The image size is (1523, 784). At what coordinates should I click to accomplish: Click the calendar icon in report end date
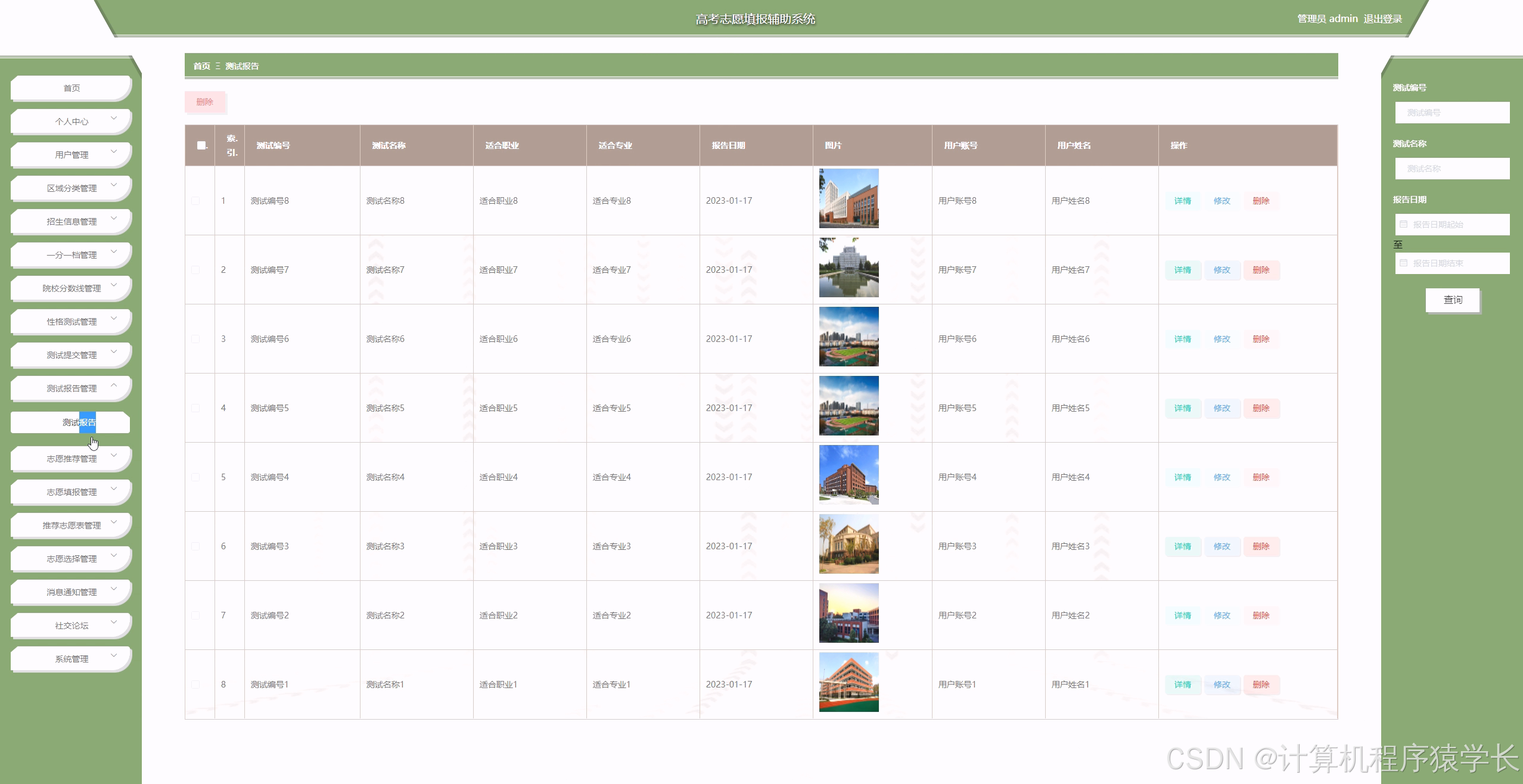[x=1403, y=263]
